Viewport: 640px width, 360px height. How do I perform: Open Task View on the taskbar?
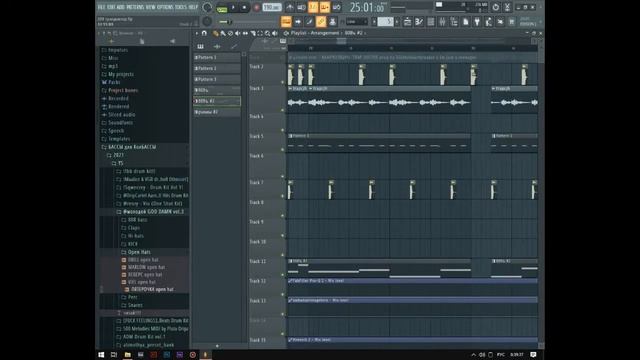[x=114, y=355]
